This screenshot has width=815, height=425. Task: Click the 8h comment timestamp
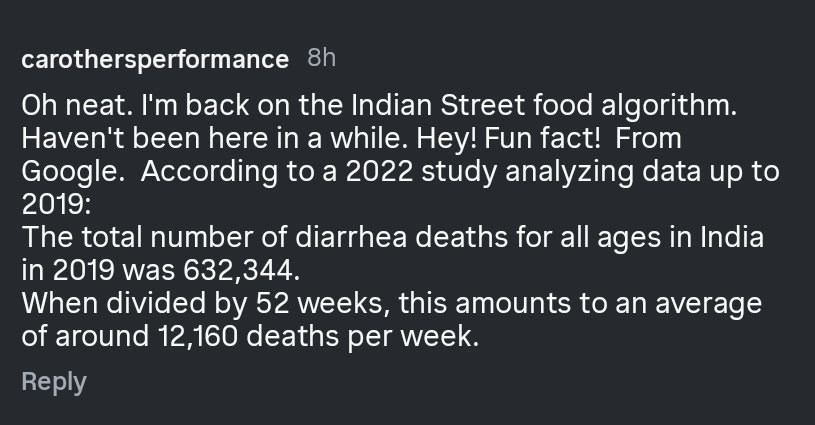coord(321,58)
